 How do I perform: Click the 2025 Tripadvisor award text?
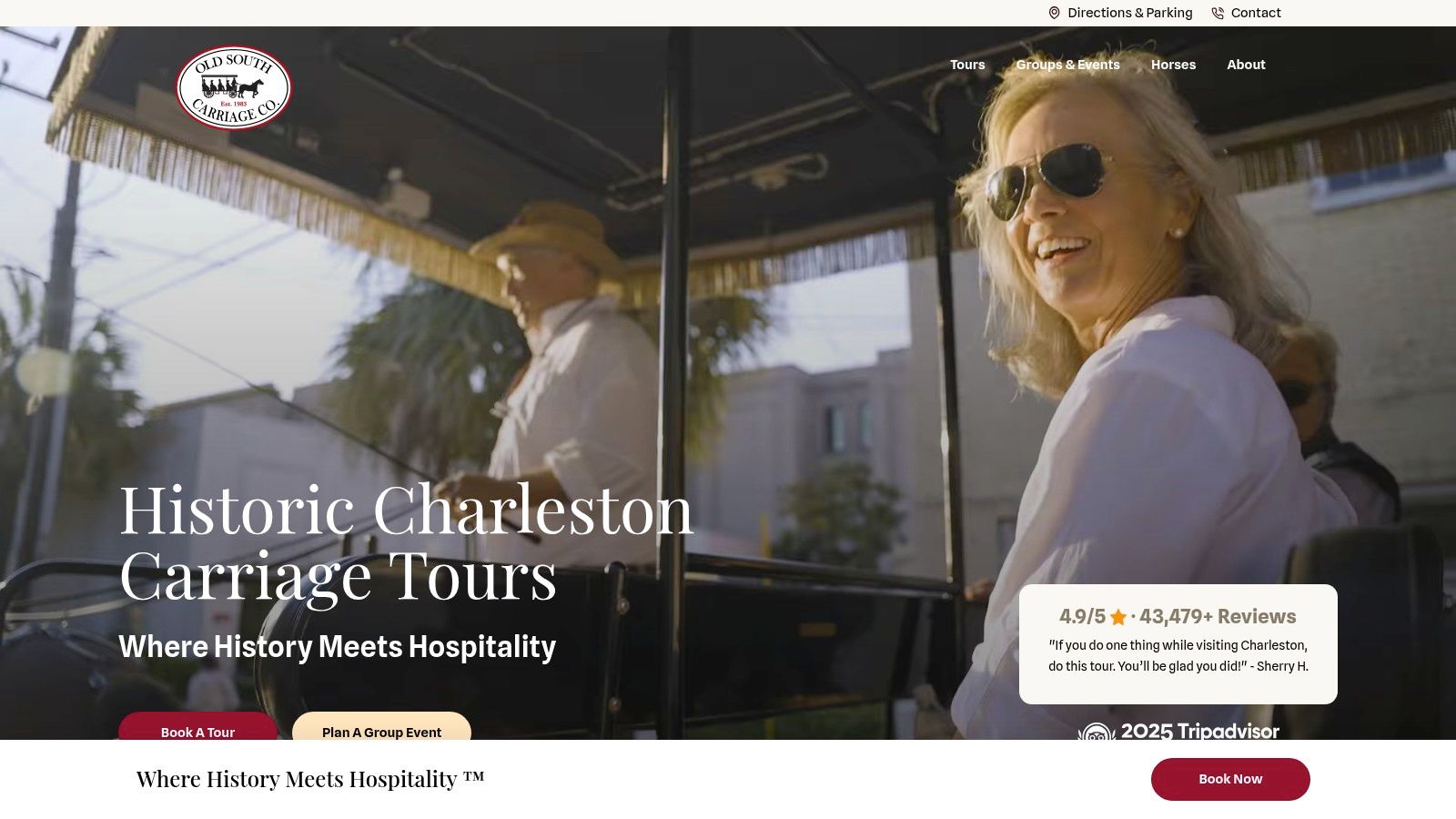tap(1200, 731)
